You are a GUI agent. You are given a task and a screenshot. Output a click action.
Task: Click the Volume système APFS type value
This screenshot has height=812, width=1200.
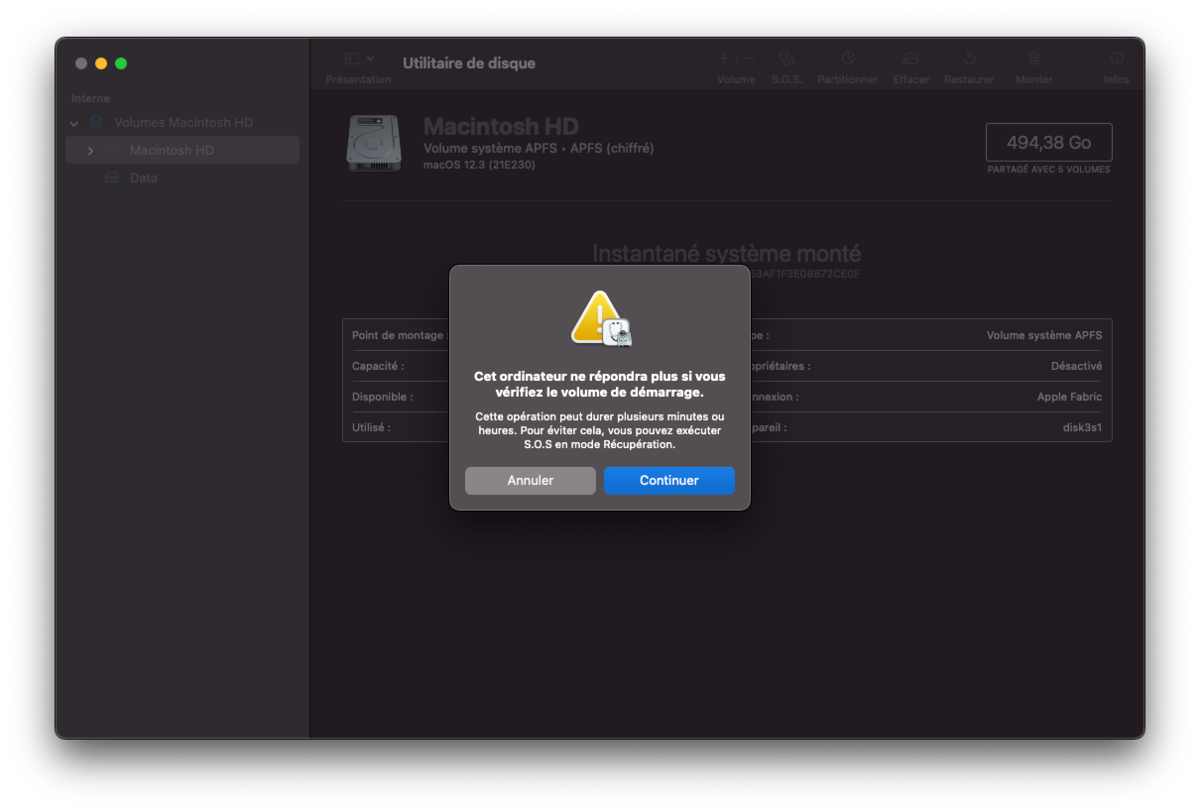tap(1044, 336)
